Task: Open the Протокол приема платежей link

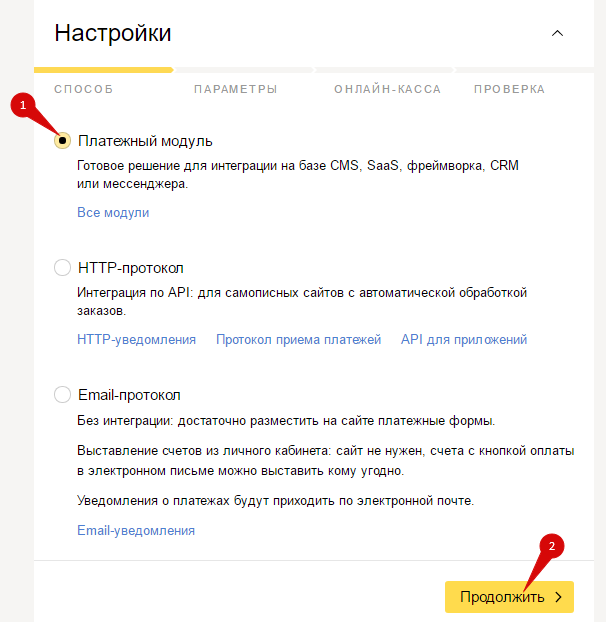Action: (298, 340)
